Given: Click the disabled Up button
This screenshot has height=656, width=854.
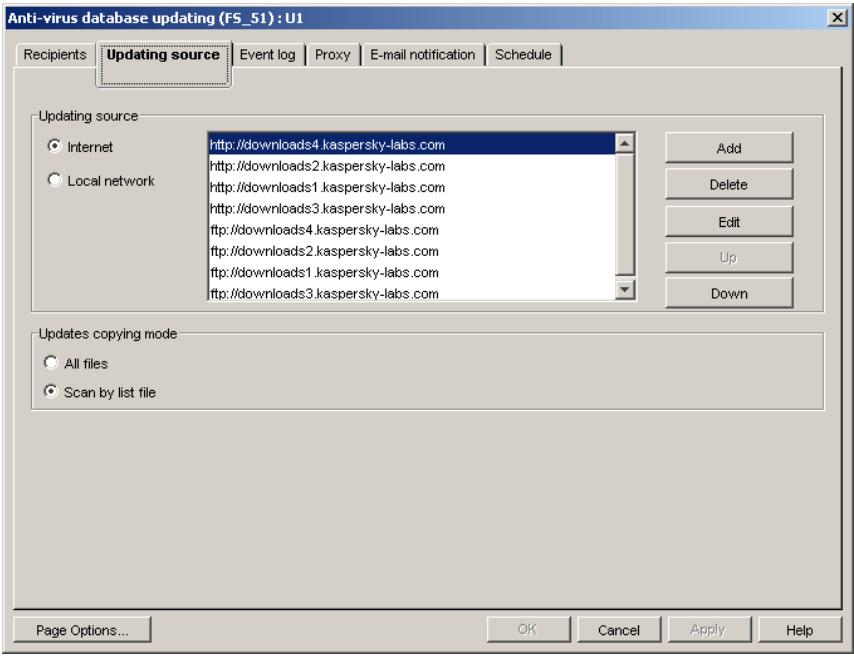Looking at the screenshot, I should [729, 257].
